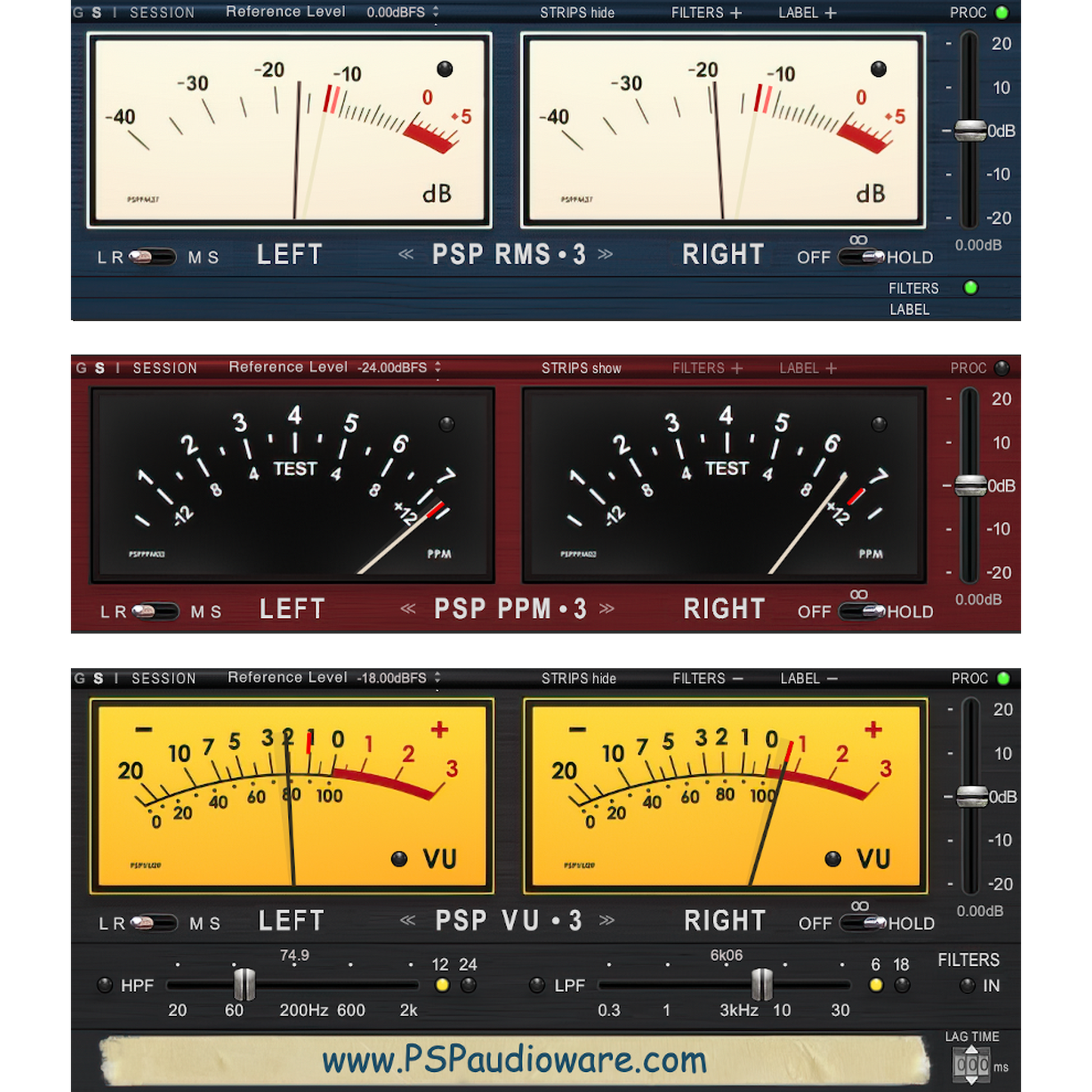Click www.PSPaudioware.com tape label
The width and height of the screenshot is (1092, 1092).
click(513, 1061)
